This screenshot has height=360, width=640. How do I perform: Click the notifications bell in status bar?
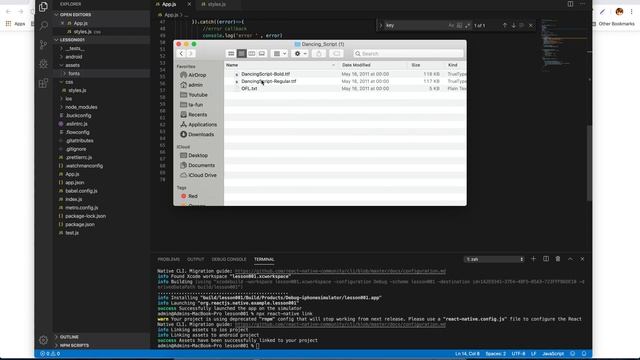(x=584, y=354)
